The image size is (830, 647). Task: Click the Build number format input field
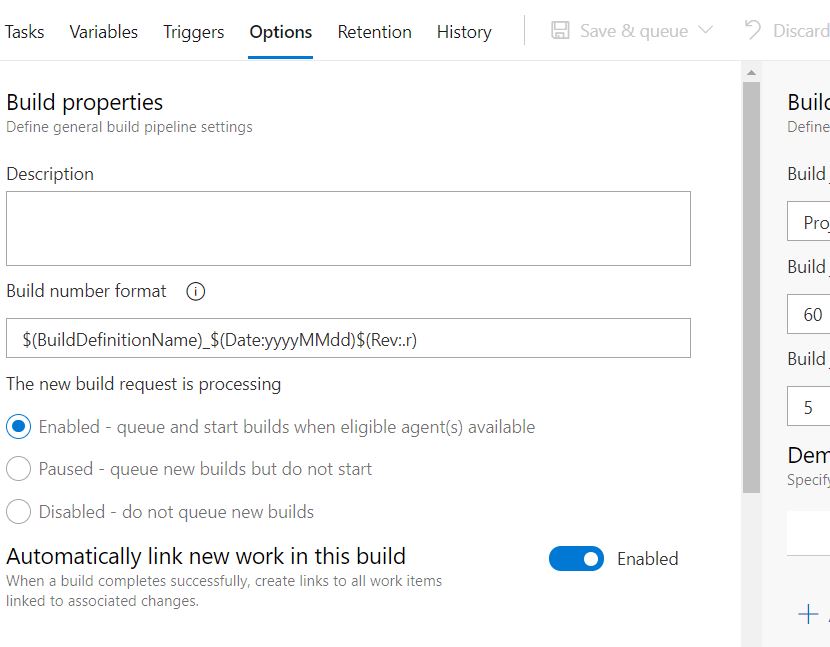pyautogui.click(x=348, y=338)
